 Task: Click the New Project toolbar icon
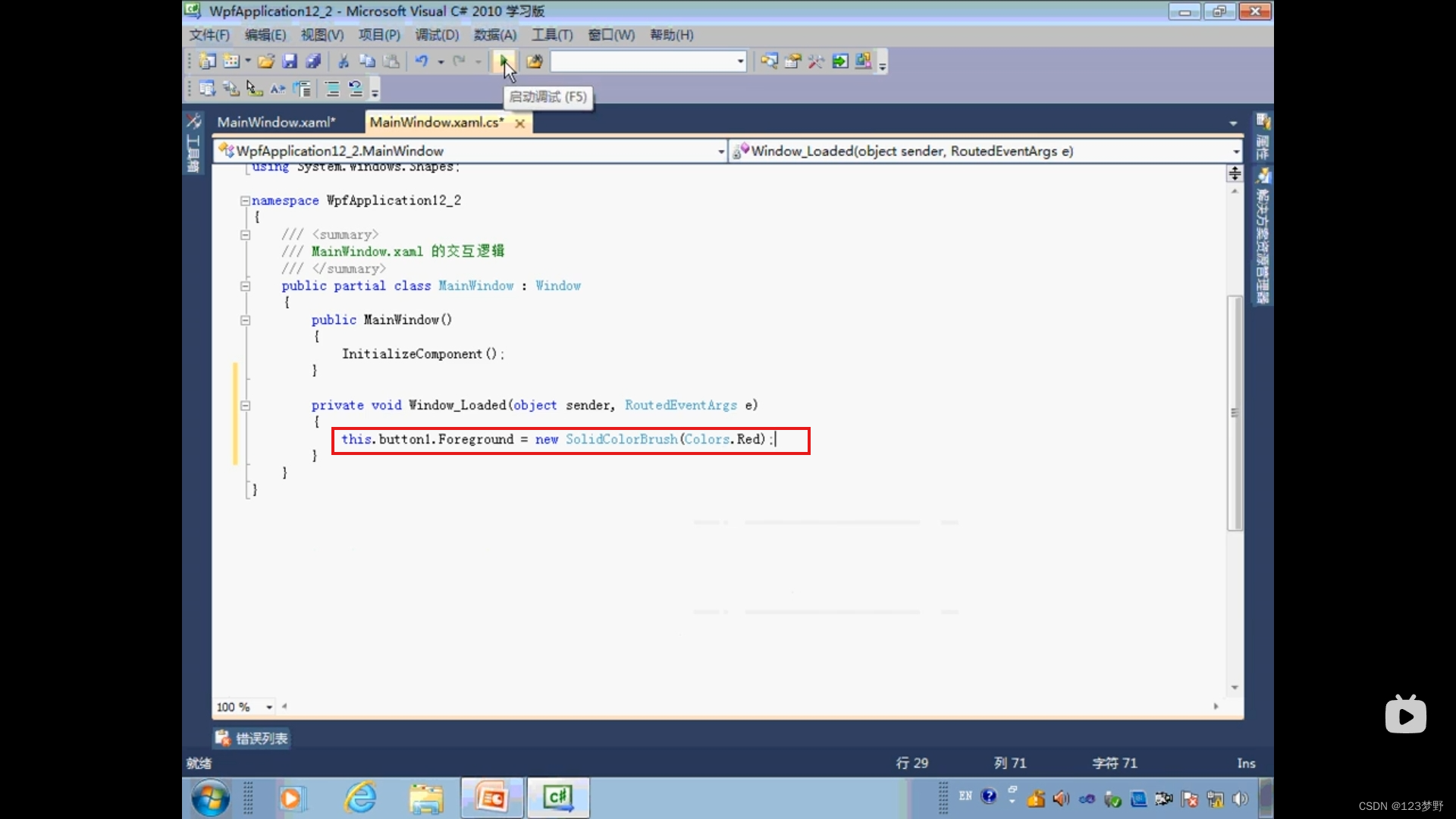tap(207, 61)
